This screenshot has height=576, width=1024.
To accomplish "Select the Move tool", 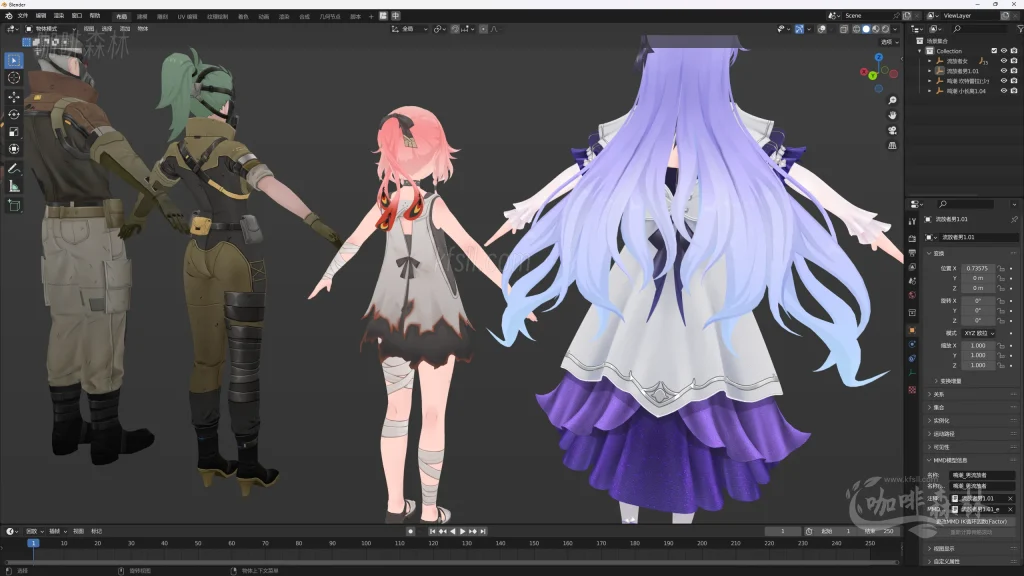I will (x=14, y=97).
